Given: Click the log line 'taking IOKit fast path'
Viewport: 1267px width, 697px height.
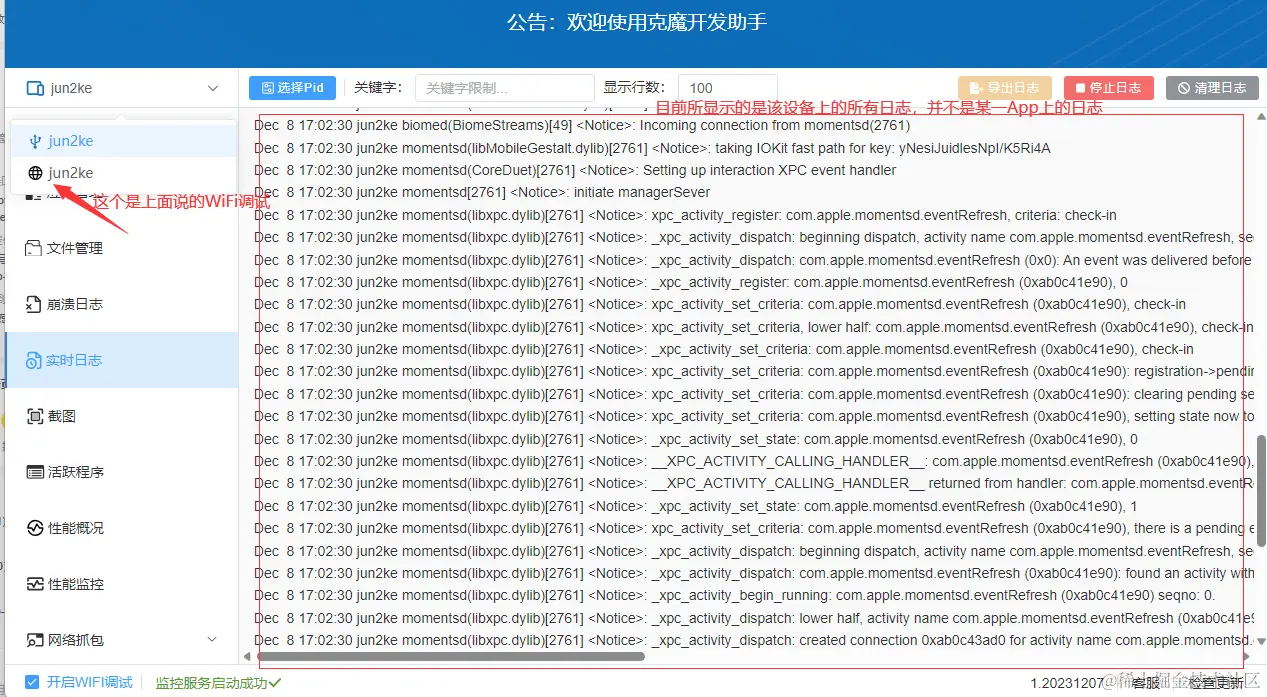Looking at the screenshot, I should (x=652, y=148).
